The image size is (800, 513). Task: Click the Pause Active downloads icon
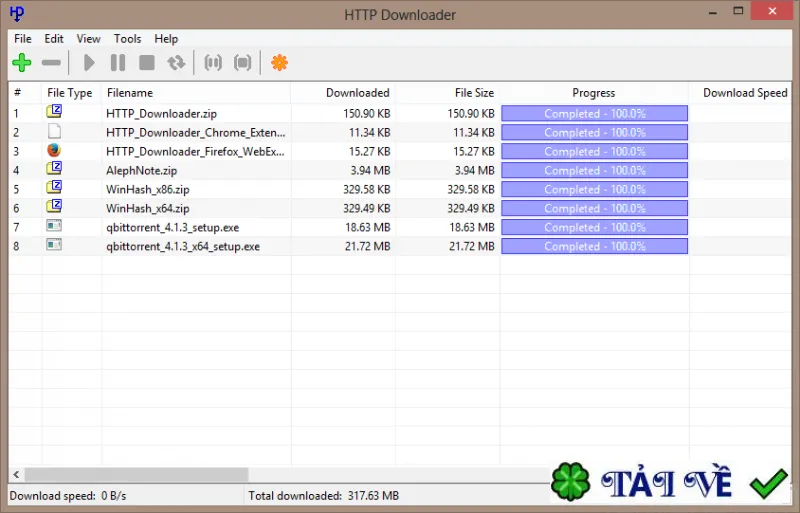[x=213, y=63]
